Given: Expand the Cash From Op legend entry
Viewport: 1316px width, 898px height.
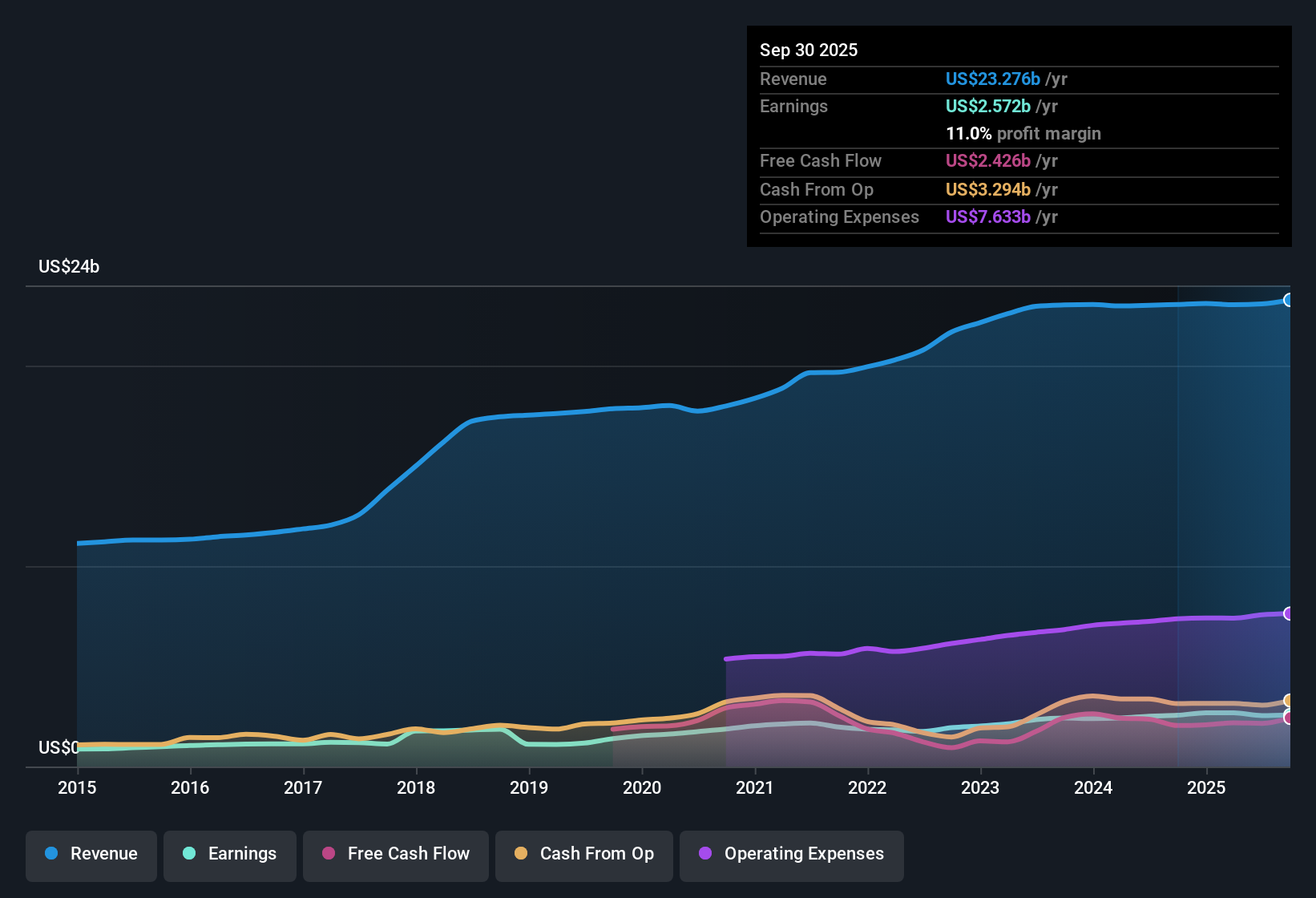Looking at the screenshot, I should click(583, 854).
